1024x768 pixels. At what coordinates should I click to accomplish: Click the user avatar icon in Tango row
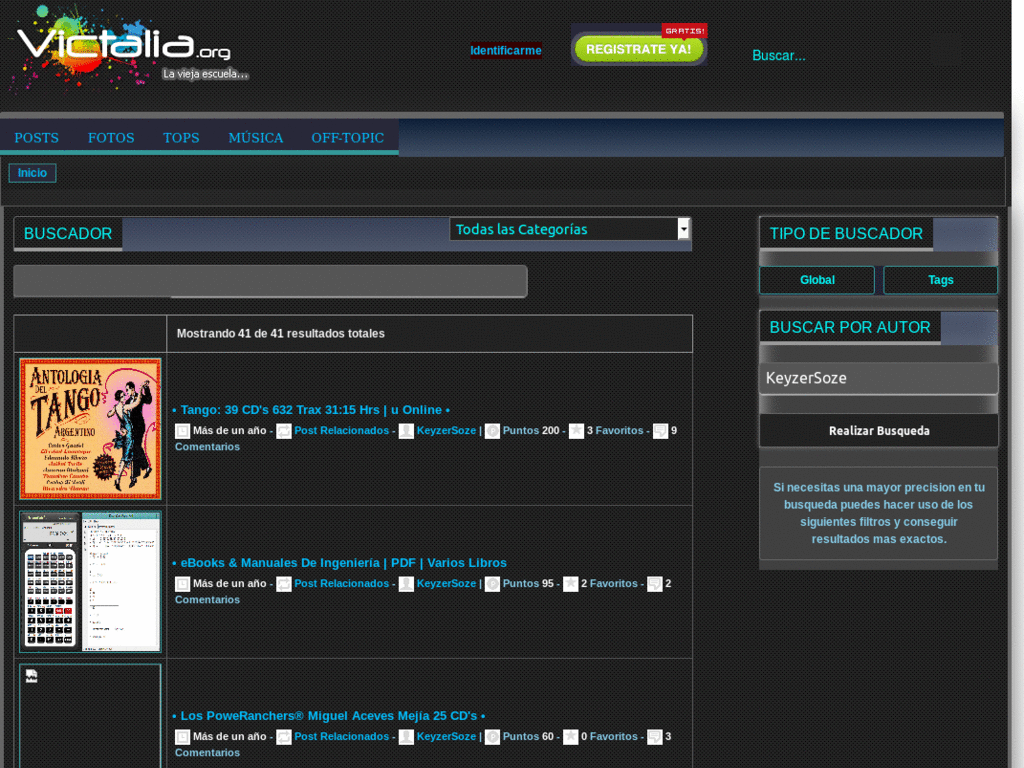[406, 431]
